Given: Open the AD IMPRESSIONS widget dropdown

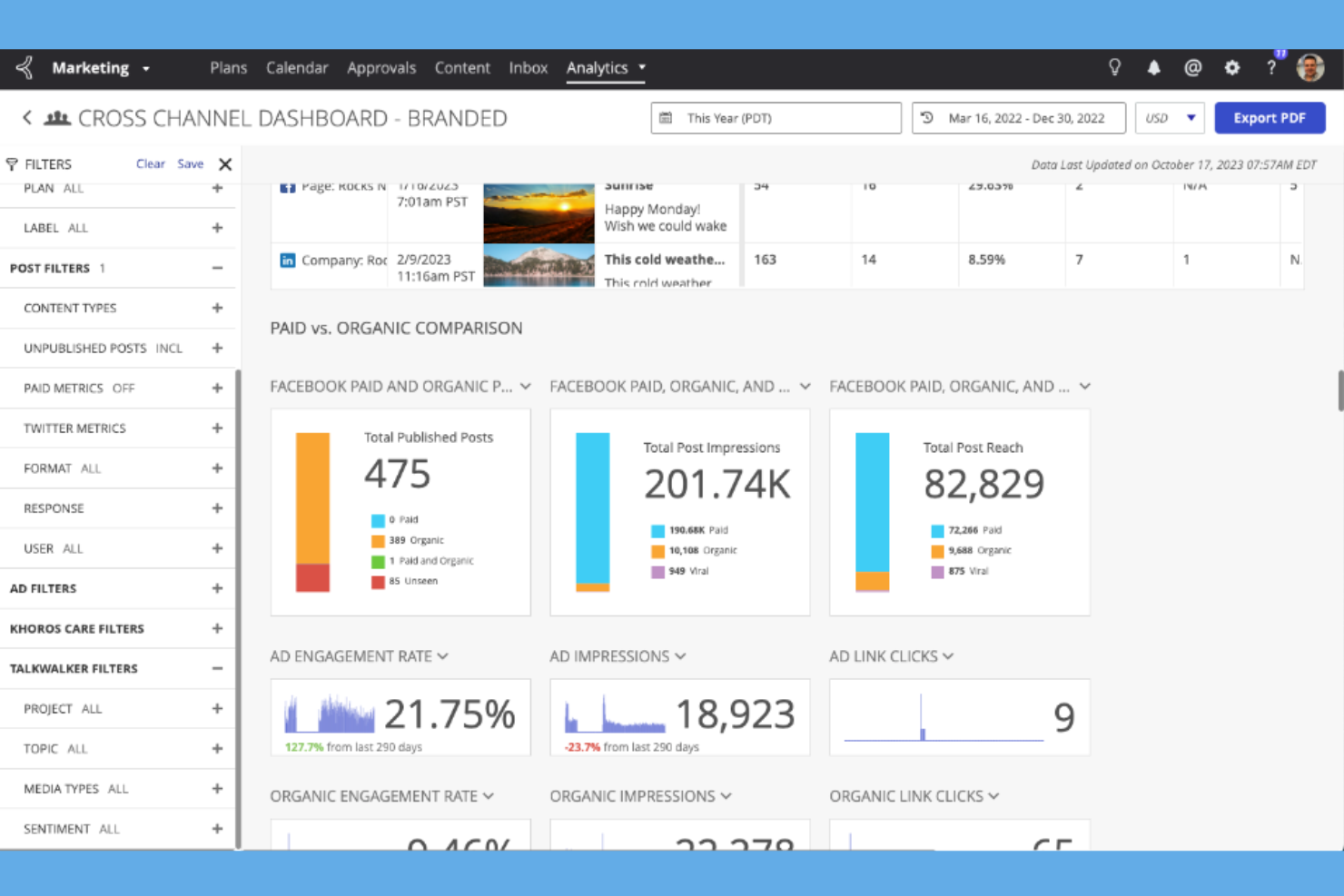Looking at the screenshot, I should click(680, 656).
